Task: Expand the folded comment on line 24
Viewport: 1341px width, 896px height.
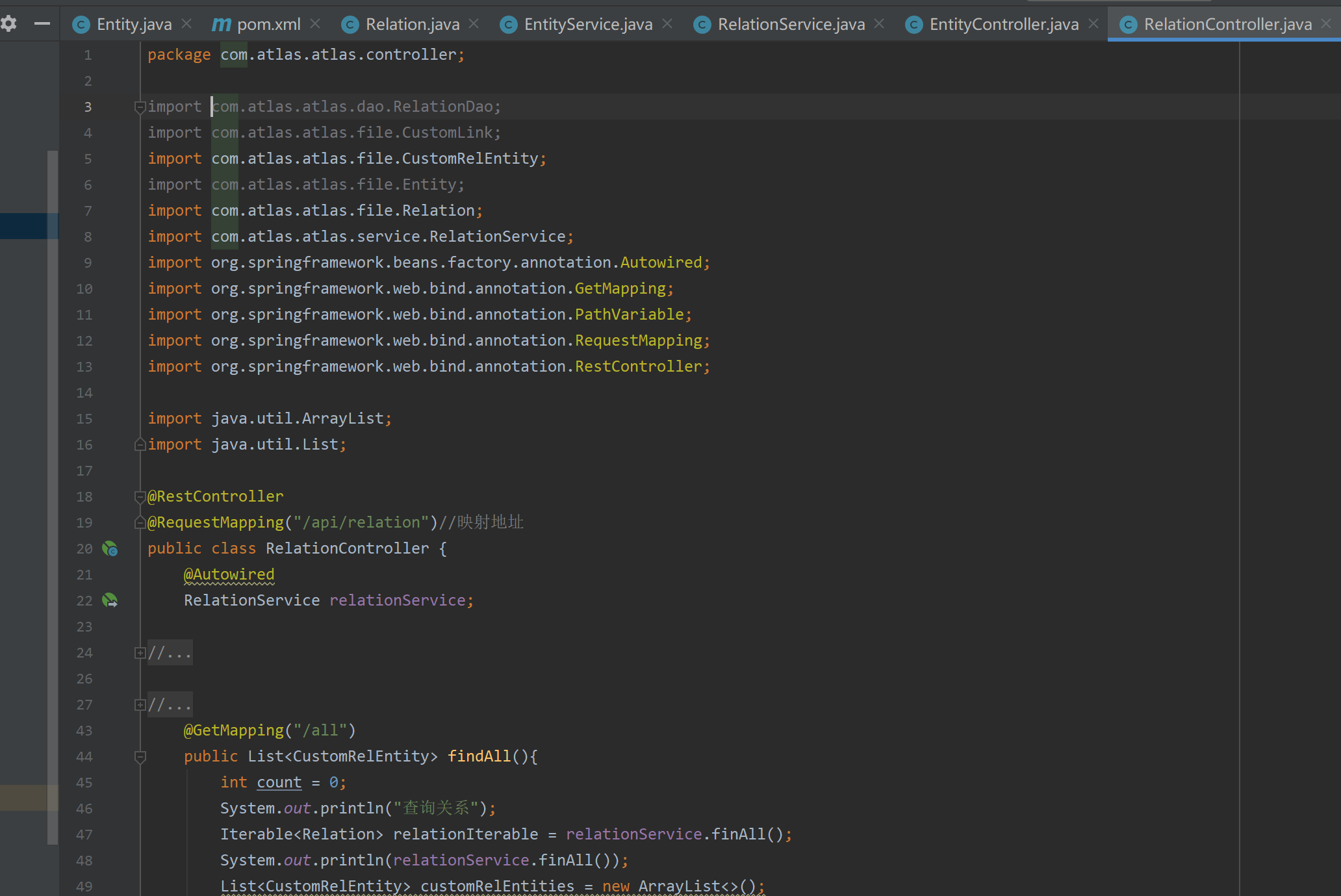Action: click(x=140, y=653)
